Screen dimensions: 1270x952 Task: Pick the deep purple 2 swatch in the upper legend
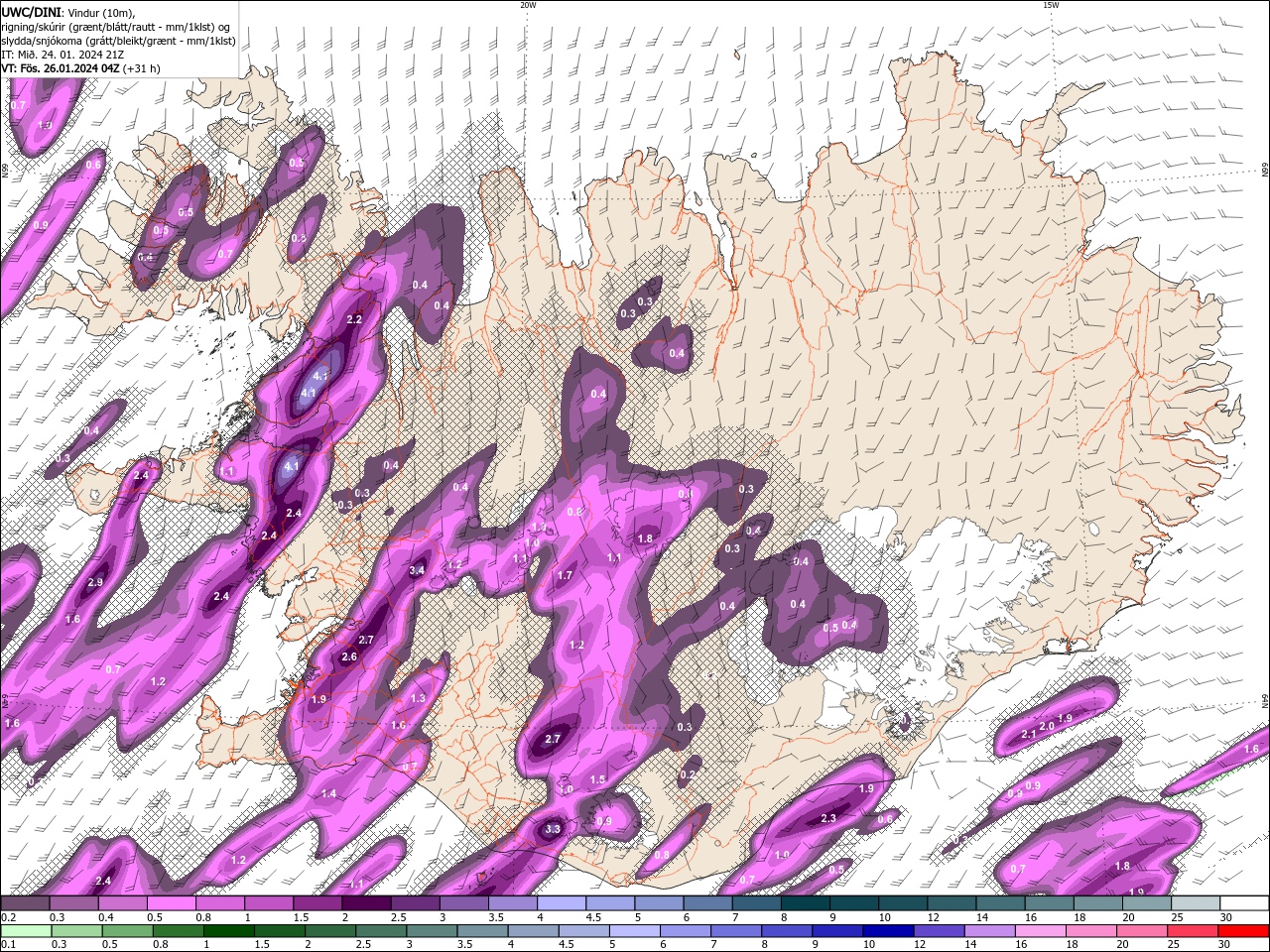point(367,903)
